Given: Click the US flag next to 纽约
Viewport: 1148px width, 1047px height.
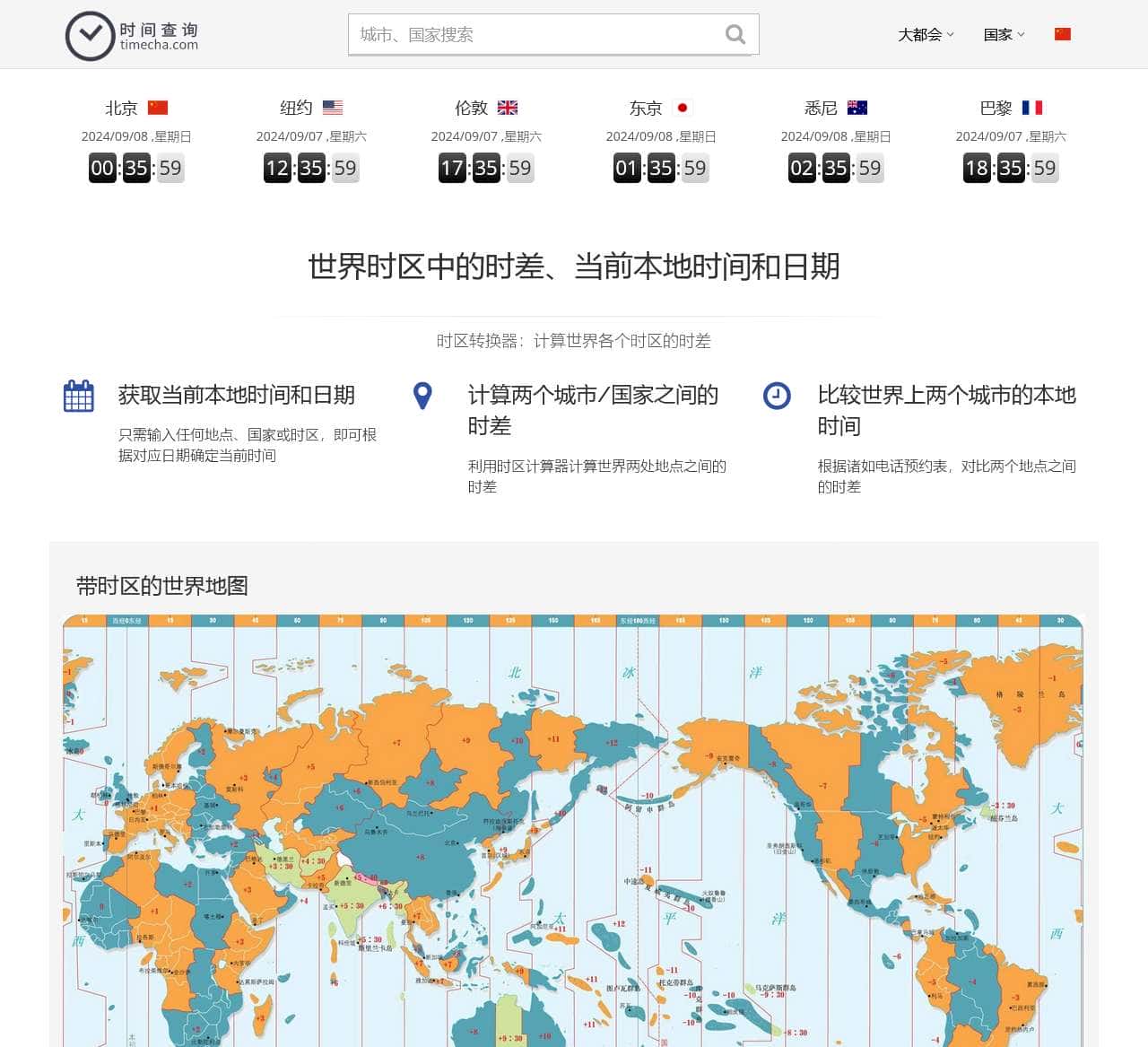Looking at the screenshot, I should click(333, 107).
